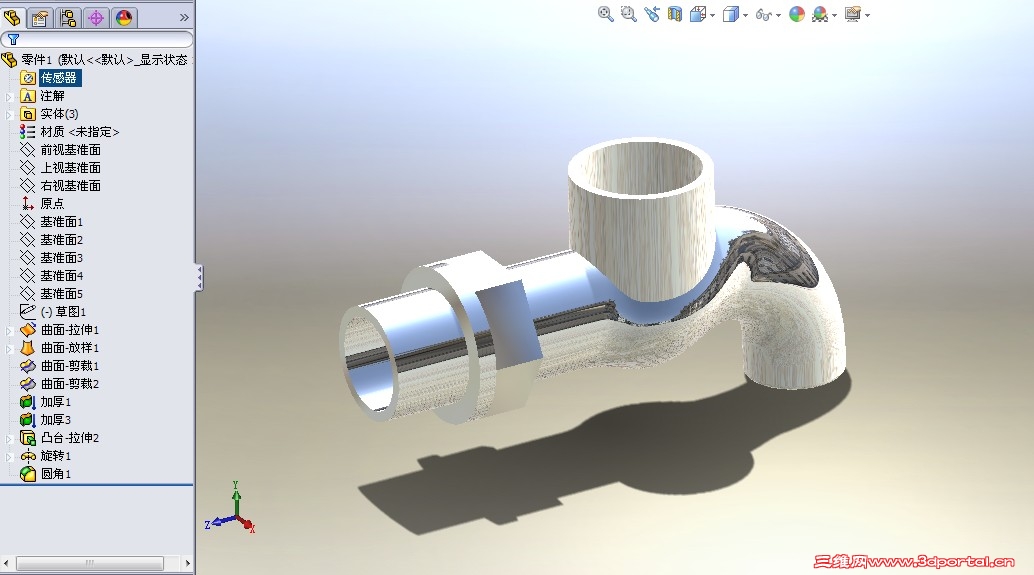The height and width of the screenshot is (575, 1034).
Task: Select the 上视基准面 top plane
Action: coord(71,167)
